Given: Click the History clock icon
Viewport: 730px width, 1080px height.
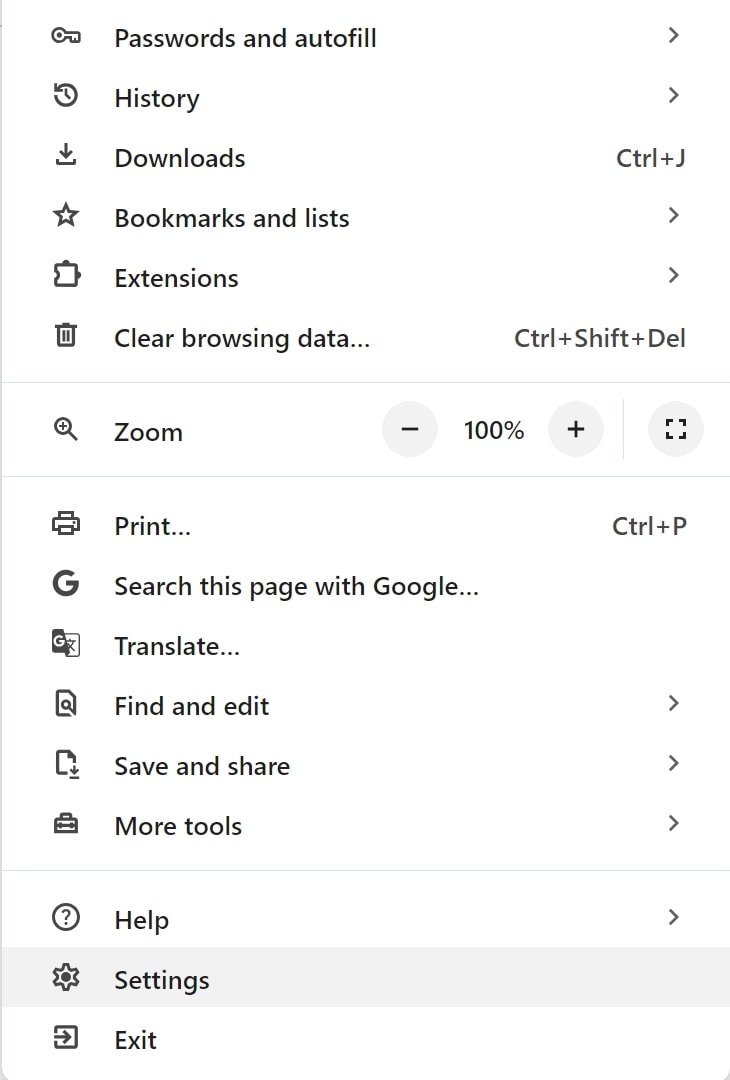Looking at the screenshot, I should [x=66, y=96].
